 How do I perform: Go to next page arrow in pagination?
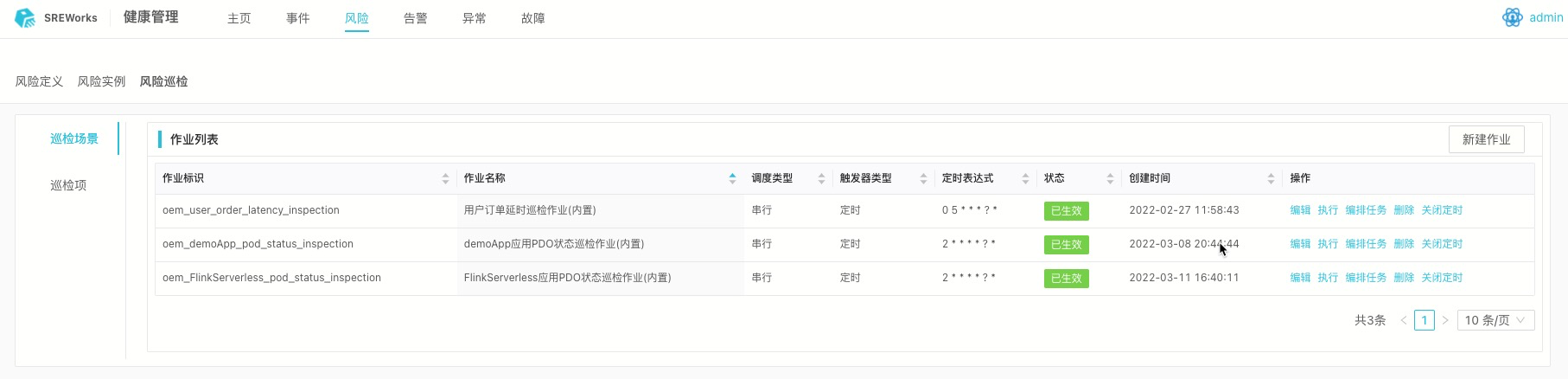(x=1444, y=320)
